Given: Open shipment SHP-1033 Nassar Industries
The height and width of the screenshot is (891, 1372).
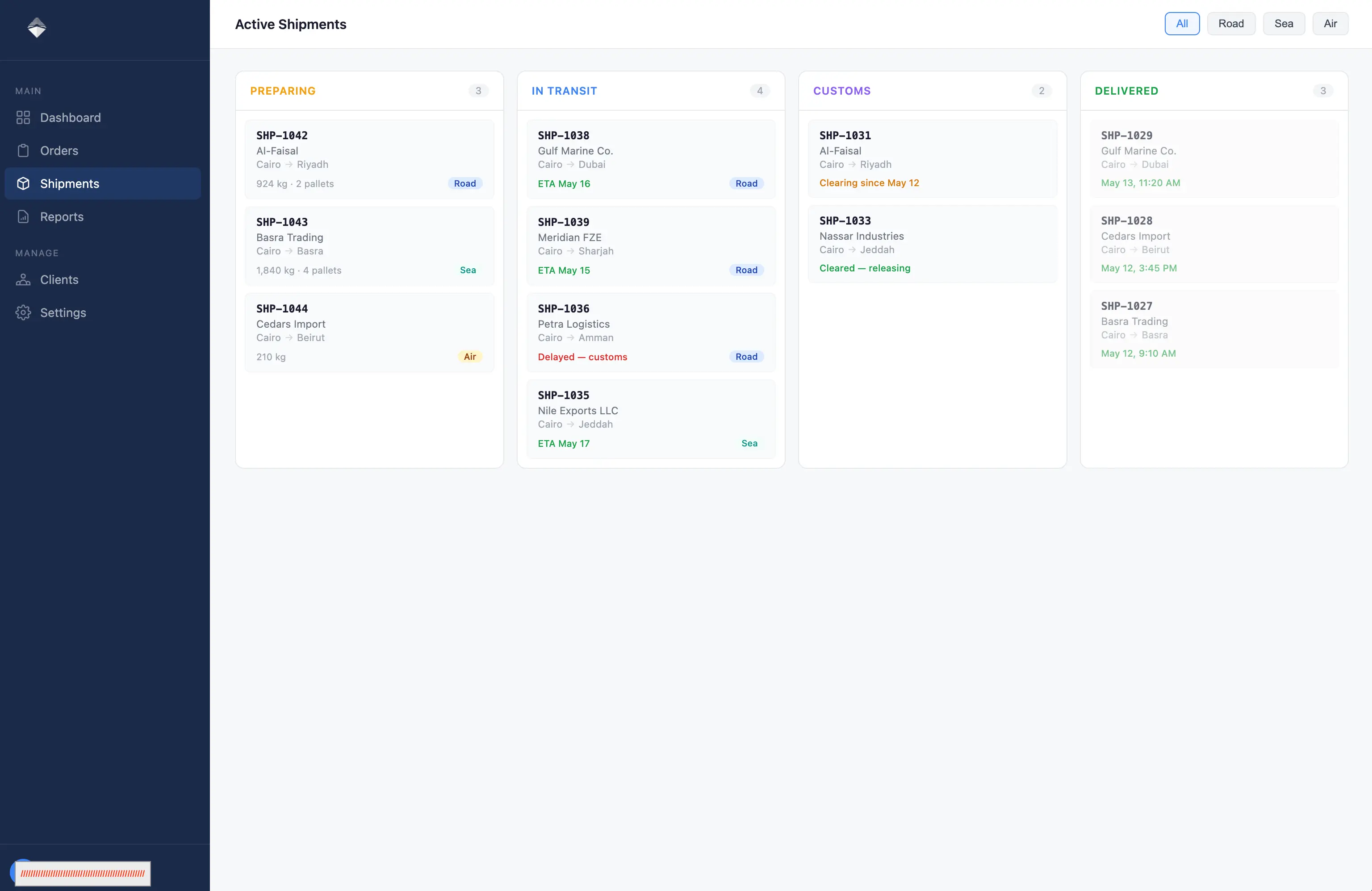Looking at the screenshot, I should [x=932, y=244].
